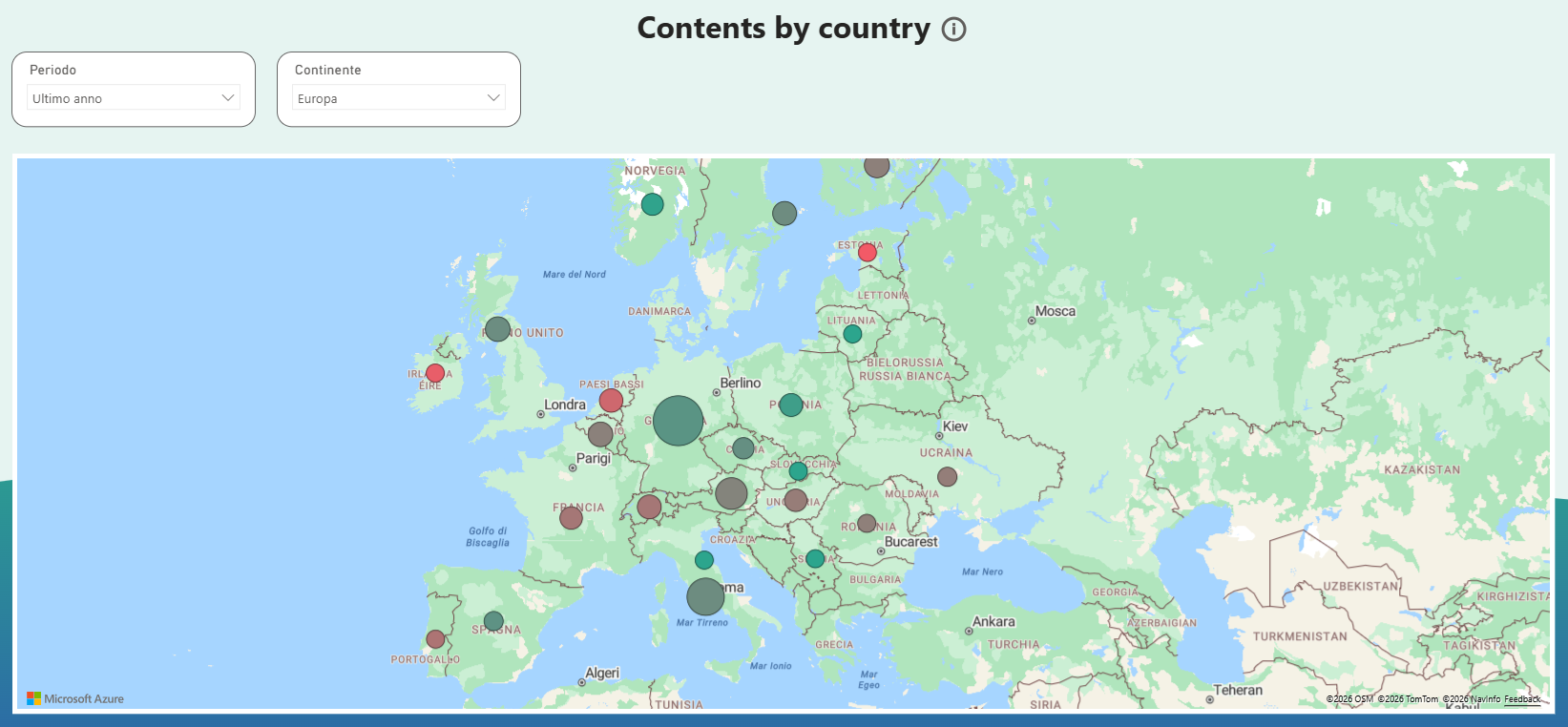Click the UZBEKISTAN country label
This screenshot has height=727, width=1568.
coord(1361,586)
